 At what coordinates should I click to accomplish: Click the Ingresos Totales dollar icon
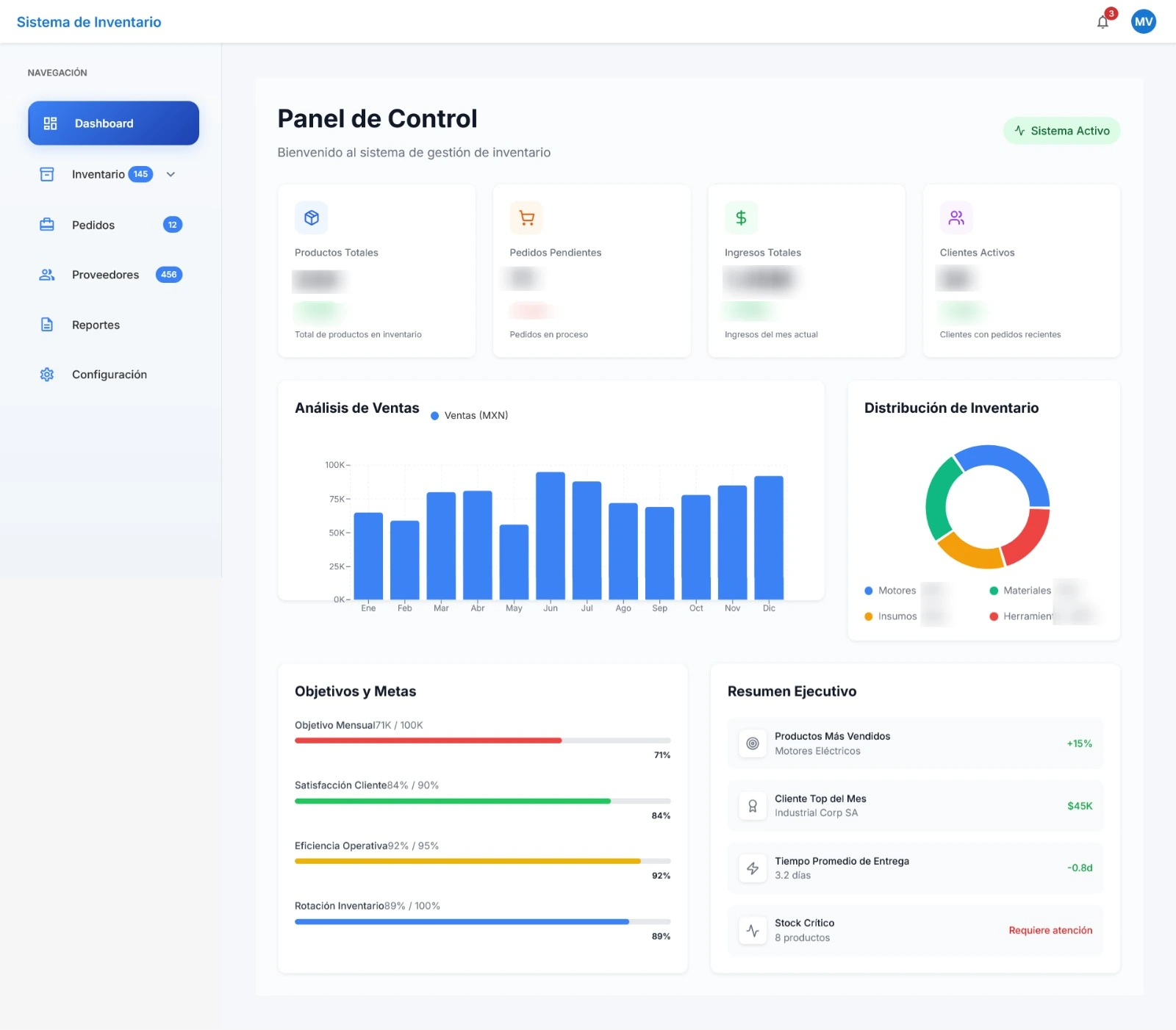pos(741,217)
